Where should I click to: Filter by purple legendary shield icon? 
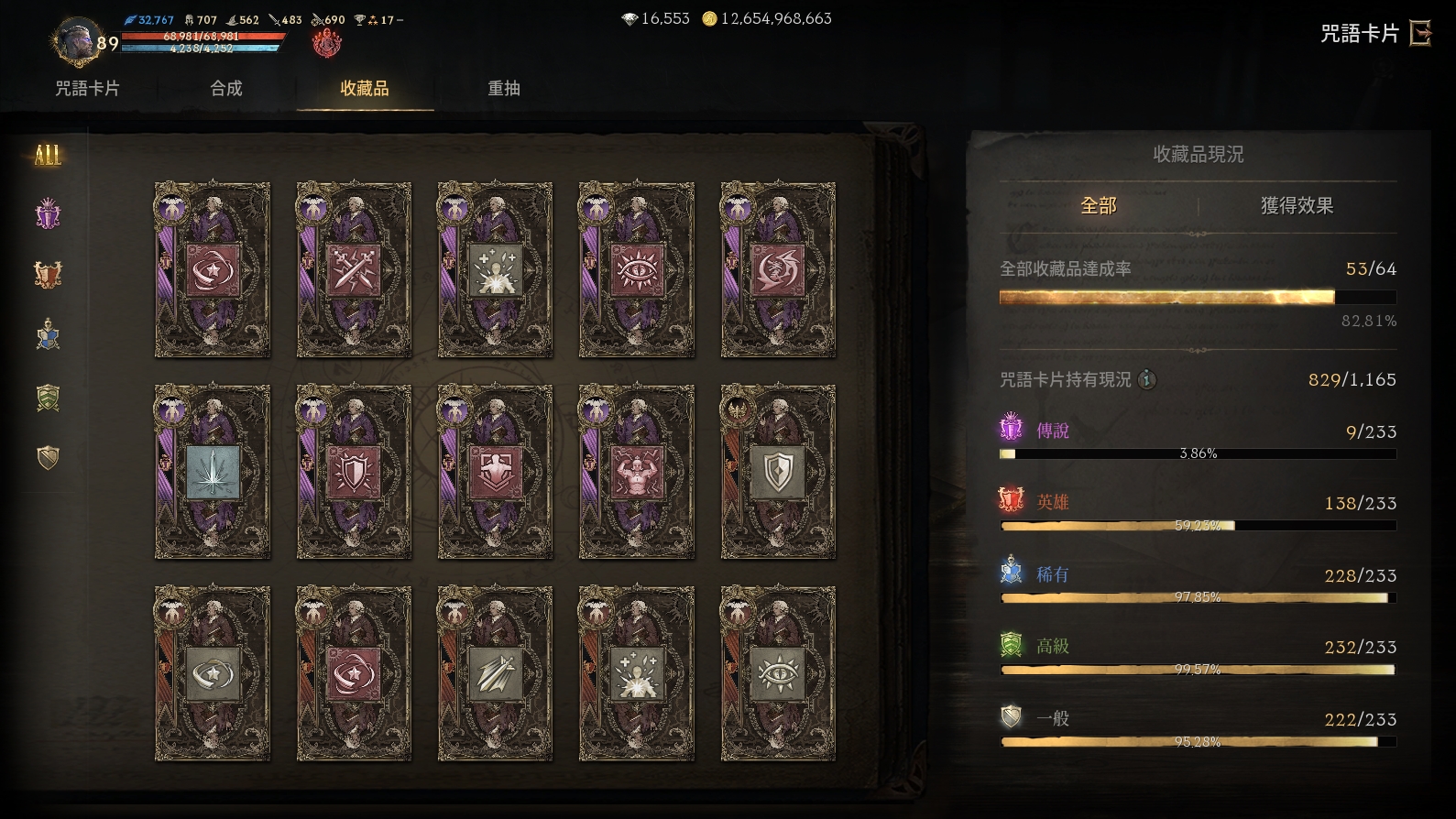(48, 214)
